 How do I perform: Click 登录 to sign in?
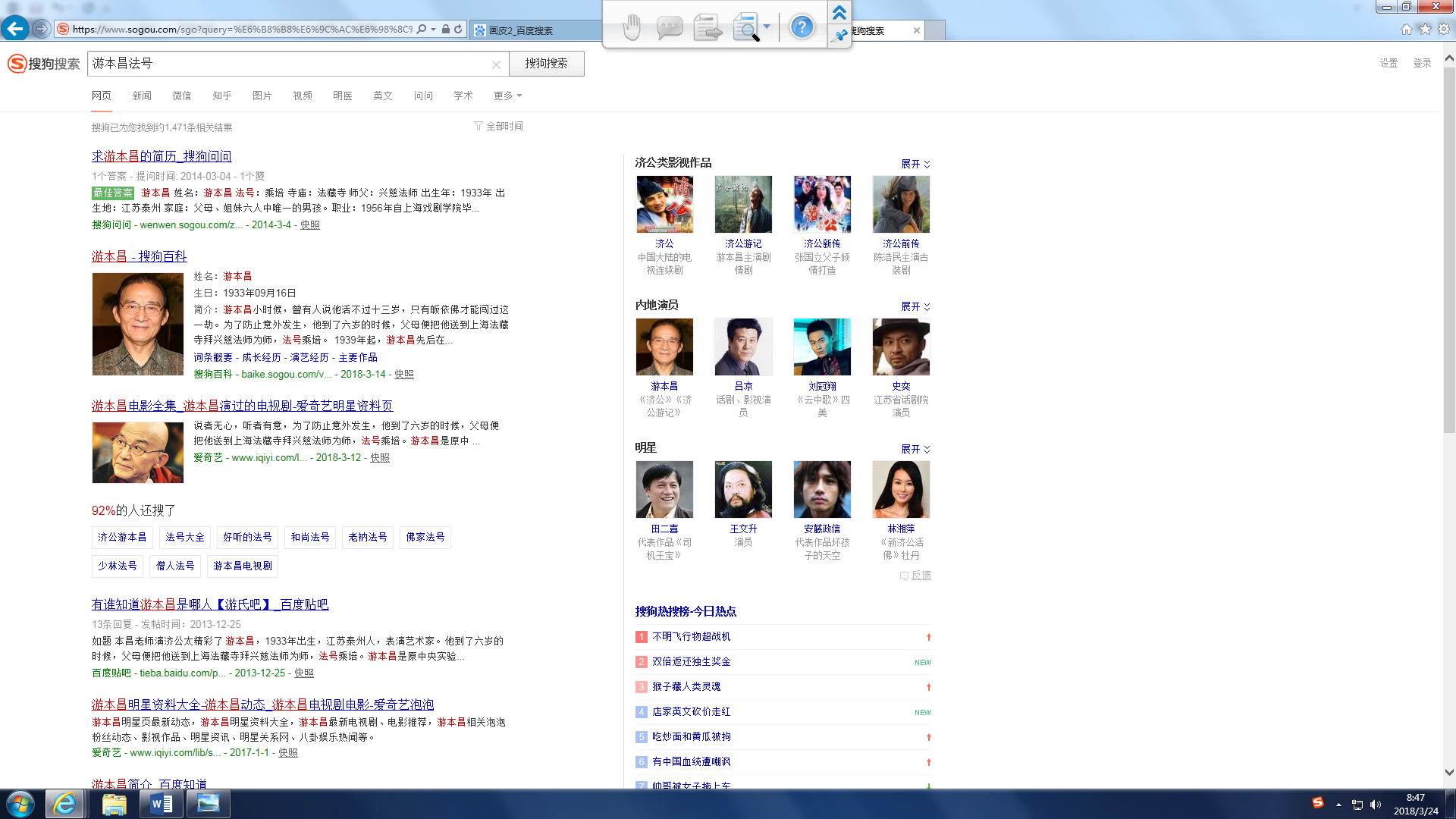1422,63
